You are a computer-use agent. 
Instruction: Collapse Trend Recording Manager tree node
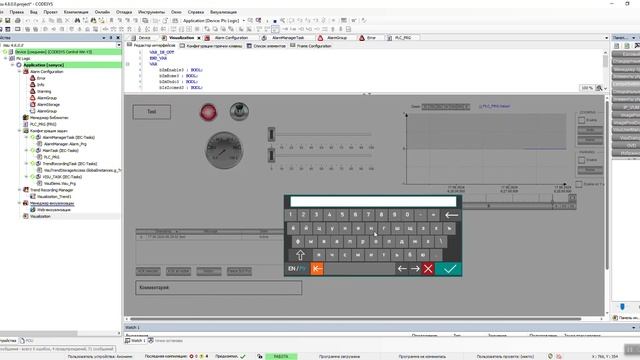tap(19, 190)
